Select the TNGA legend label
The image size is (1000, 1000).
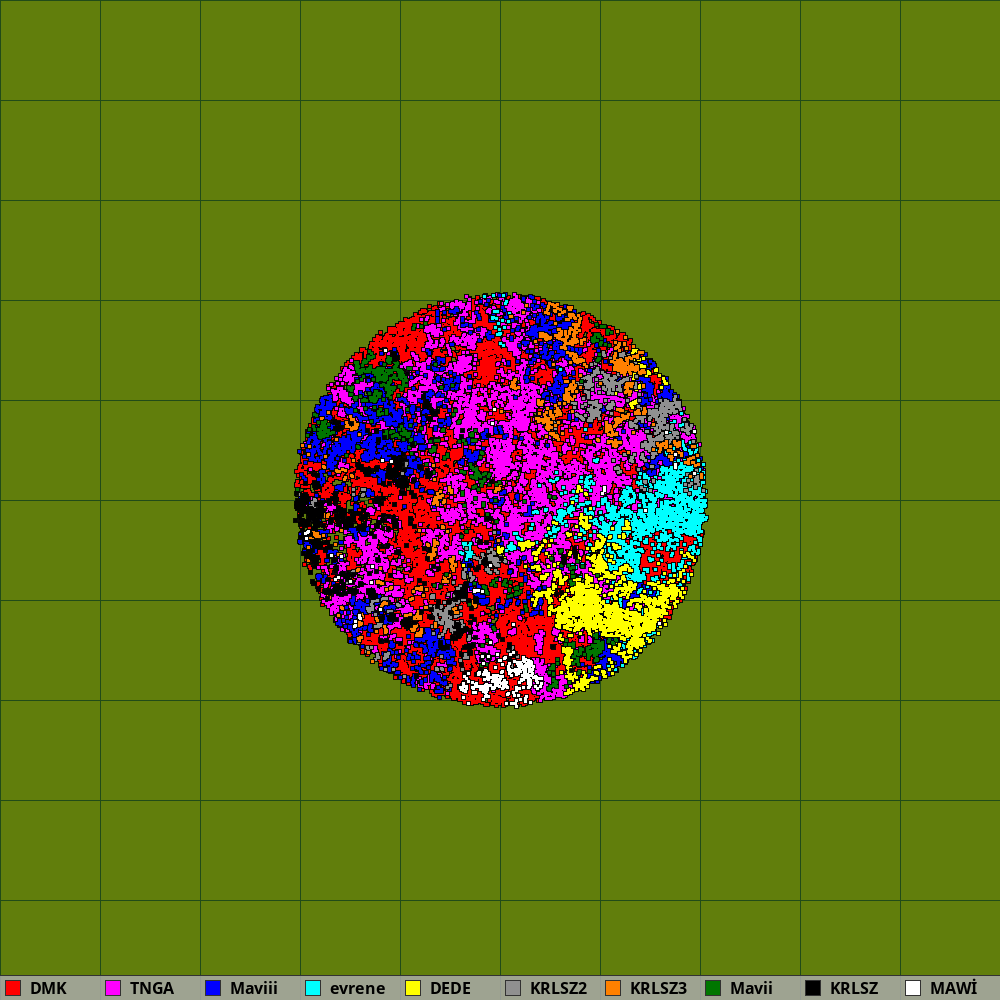point(152,988)
